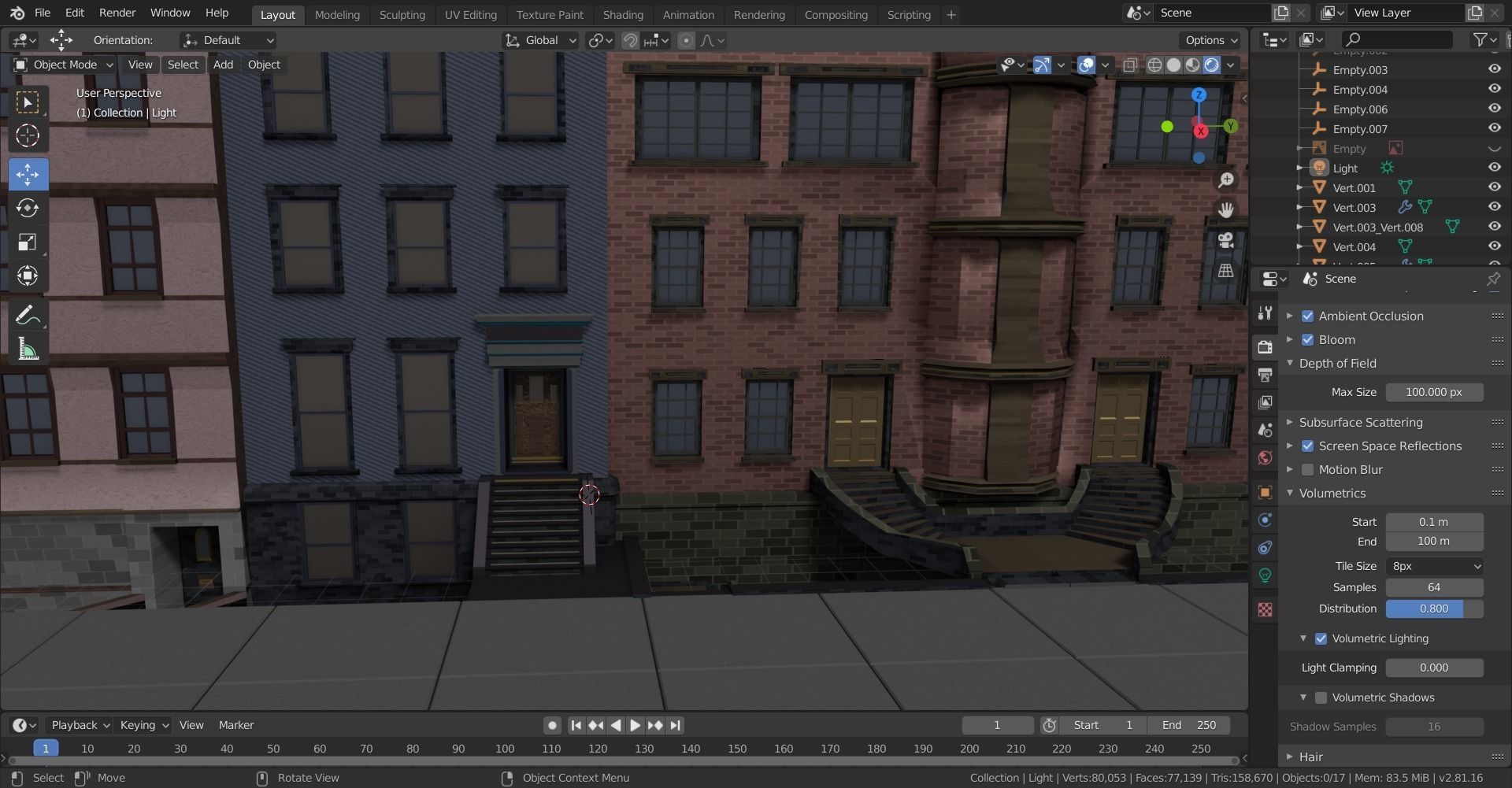Activate the 3D Cursor tool
1512x788 pixels.
click(x=28, y=136)
